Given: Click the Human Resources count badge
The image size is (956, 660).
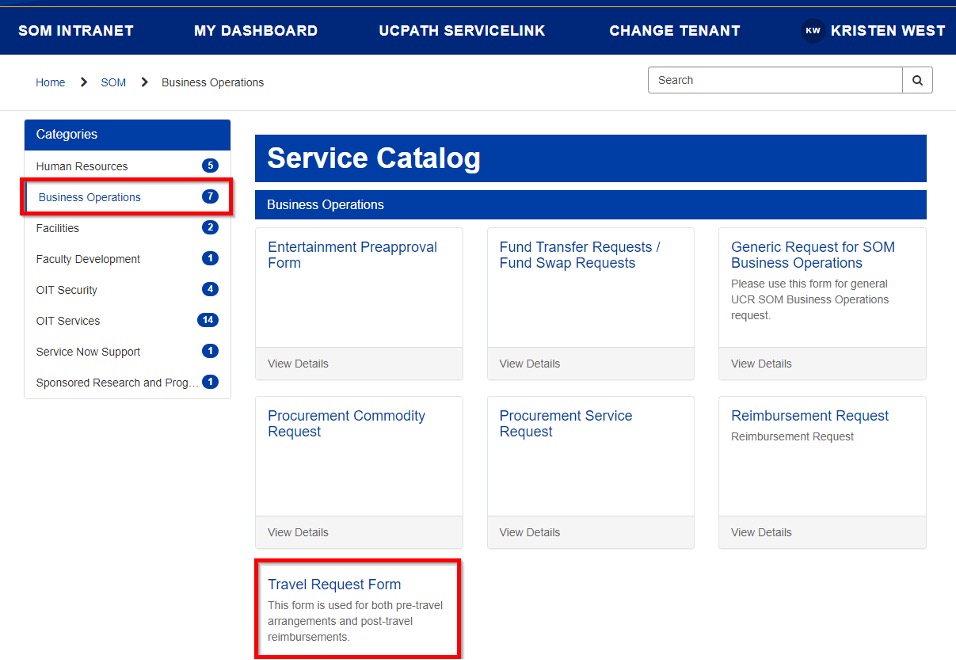Looking at the screenshot, I should pos(210,166).
